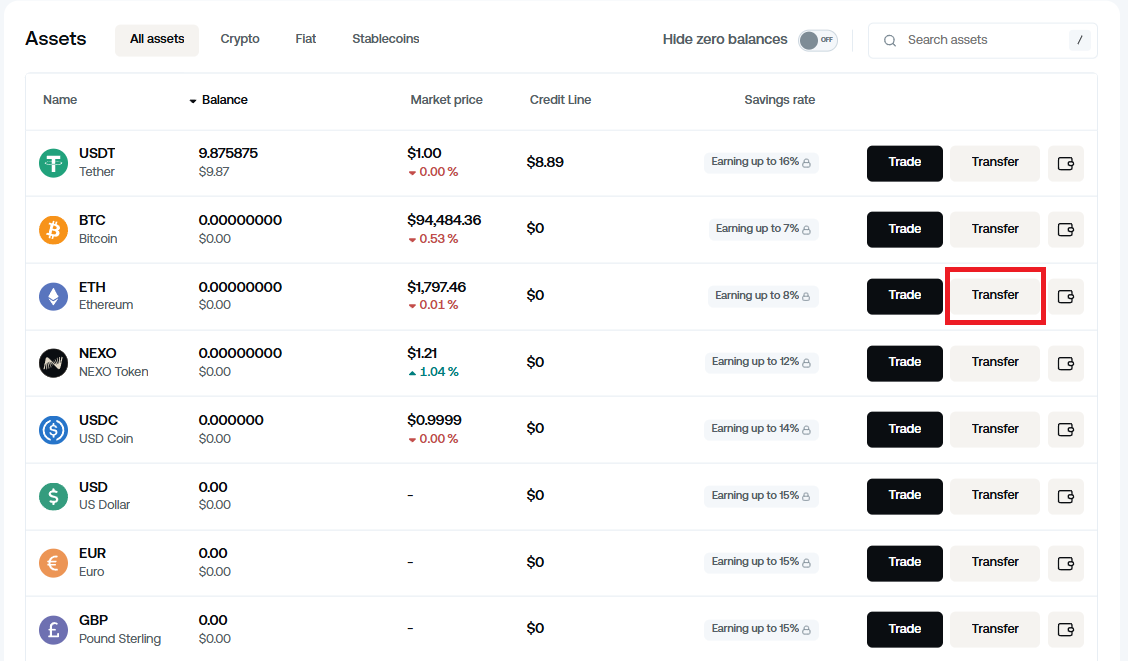Open the wallet icon in the GBP row
Viewport: 1128px width, 661px height.
(1065, 629)
